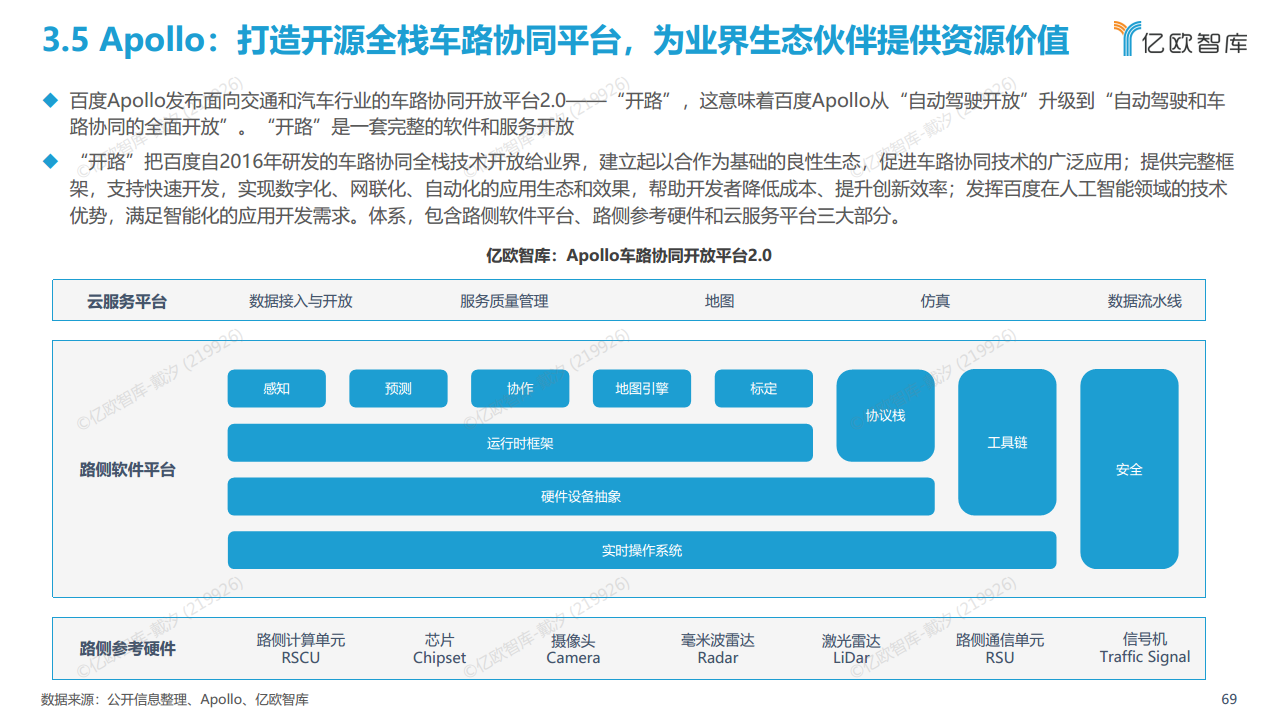1280x720 pixels.
Task: Select the 感知 block
Action: click(277, 388)
